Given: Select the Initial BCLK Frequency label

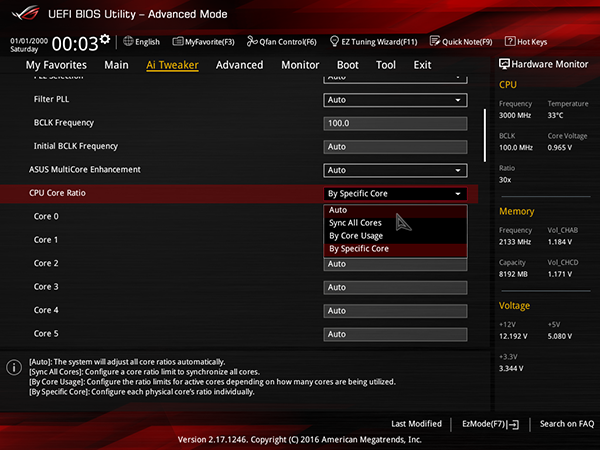Looking at the screenshot, I should point(75,146).
